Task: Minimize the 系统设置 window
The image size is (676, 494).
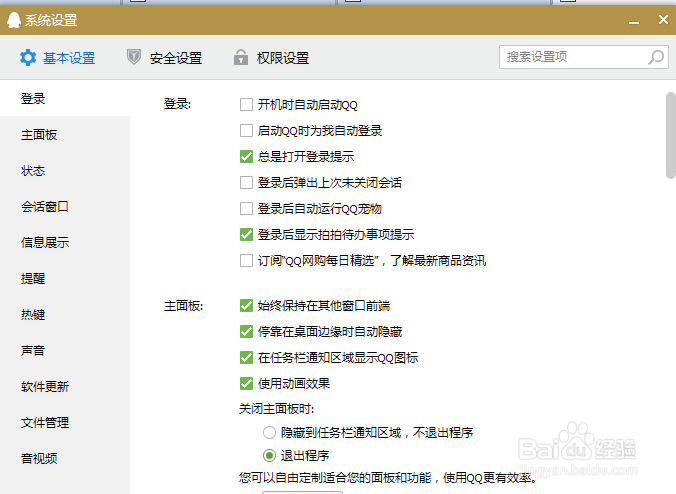Action: point(634,21)
